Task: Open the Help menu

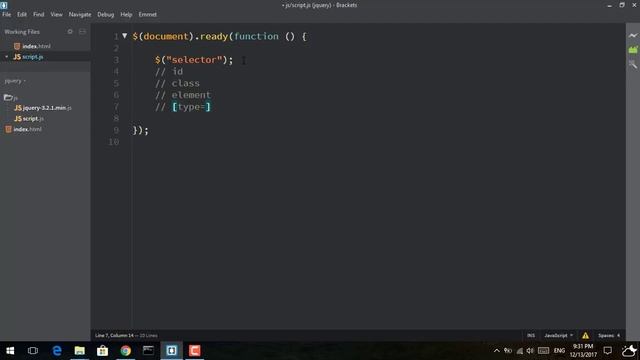Action: click(x=126, y=14)
